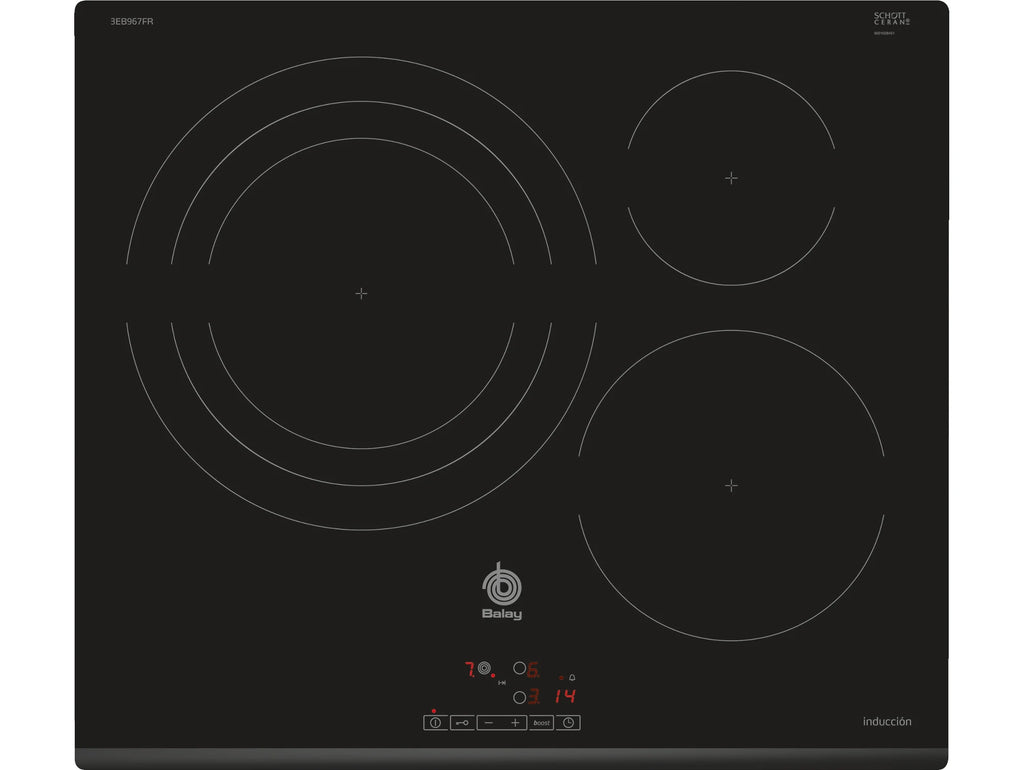Click the 3EB967FR model label
This screenshot has width=1024, height=770.
[x=132, y=21]
